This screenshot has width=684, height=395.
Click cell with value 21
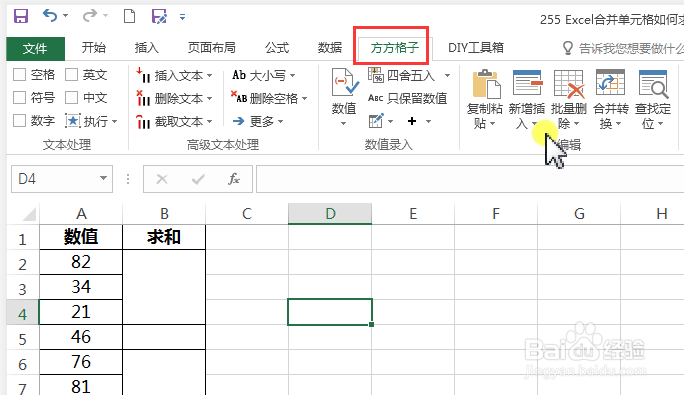click(x=81, y=312)
